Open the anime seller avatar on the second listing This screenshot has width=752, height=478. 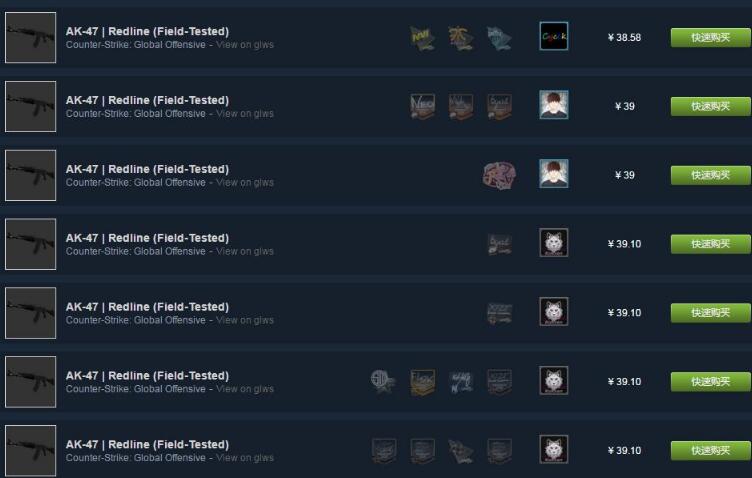coord(554,105)
